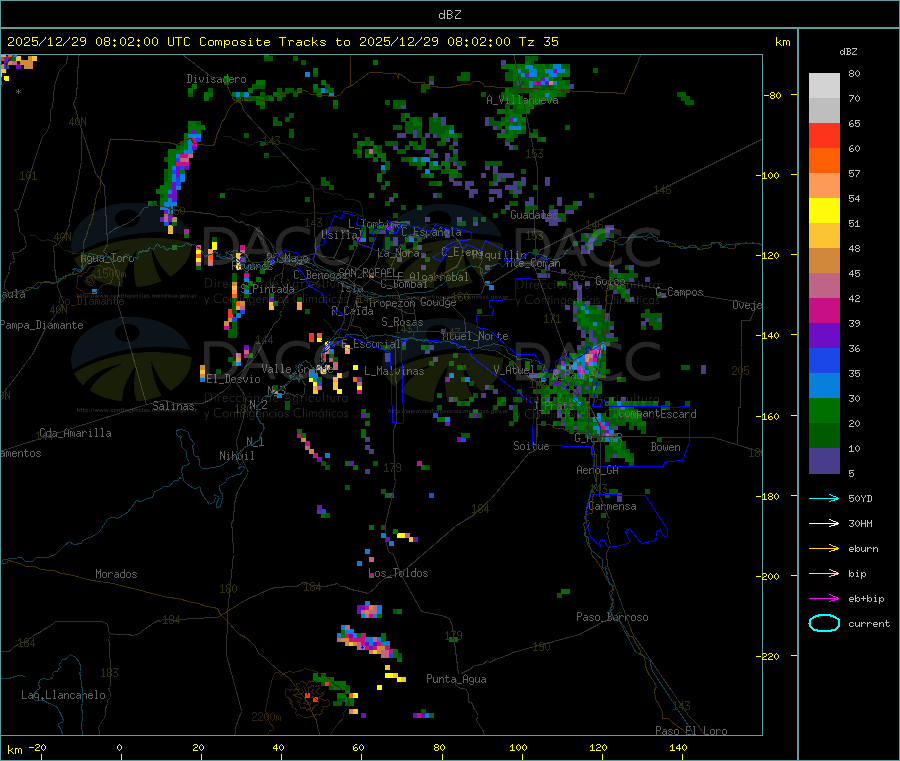Viewport: 900px width, 761px height.
Task: Click the cyan 50YD arrow legend icon
Action: click(824, 498)
